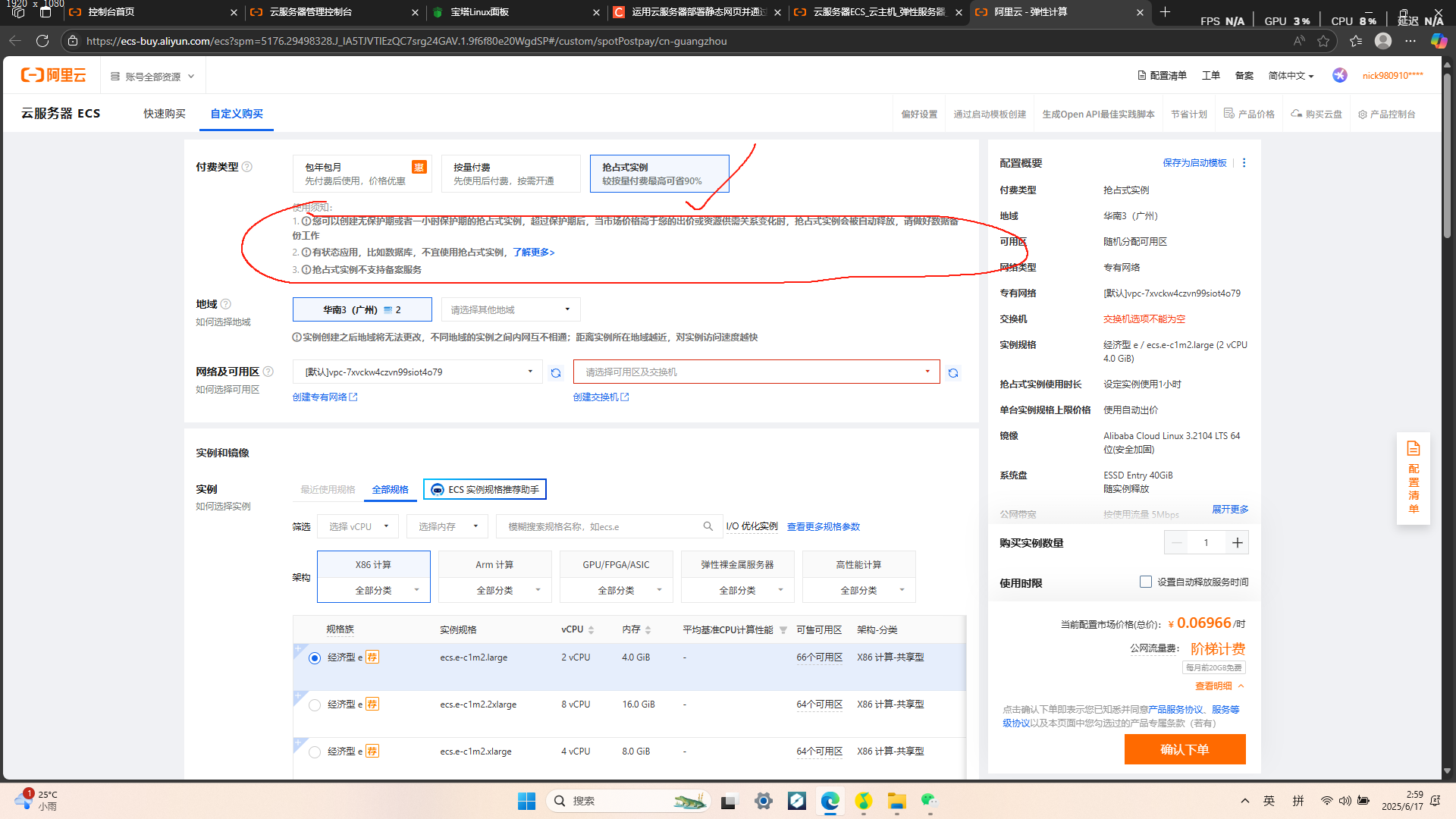Click the AI assistant icon near username

click(1340, 75)
